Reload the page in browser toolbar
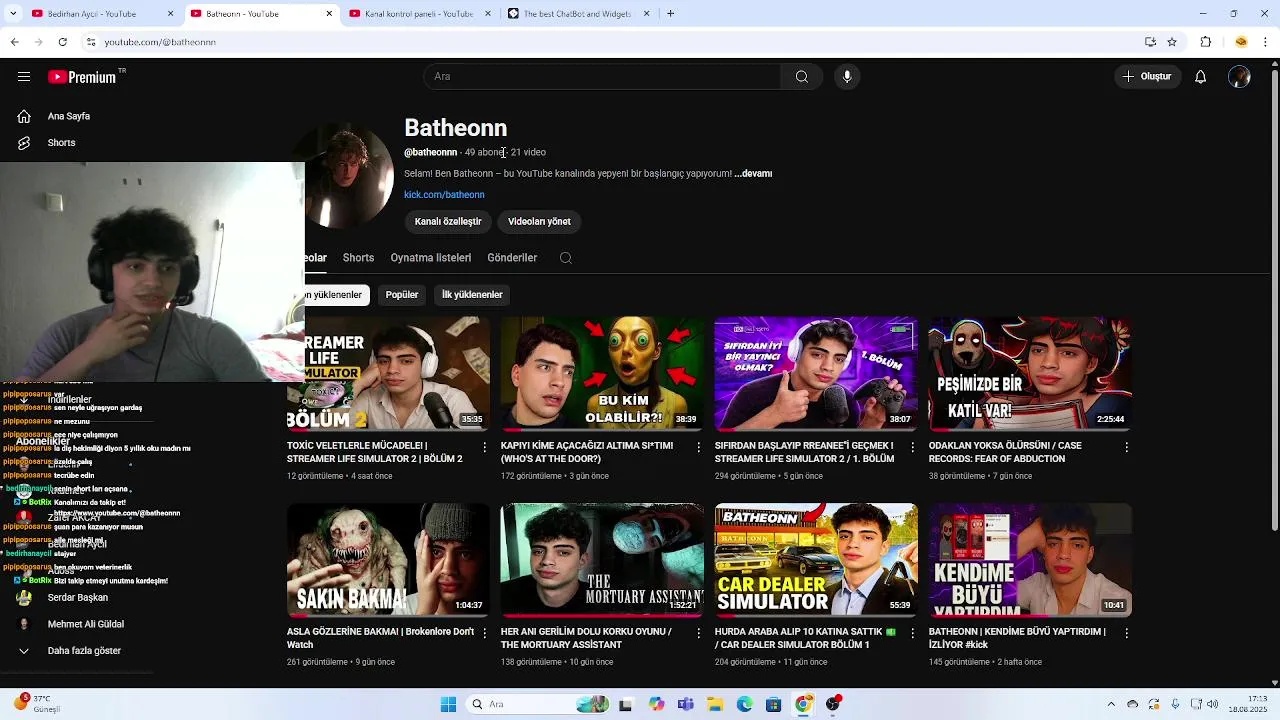The height and width of the screenshot is (720, 1280). pos(62,42)
